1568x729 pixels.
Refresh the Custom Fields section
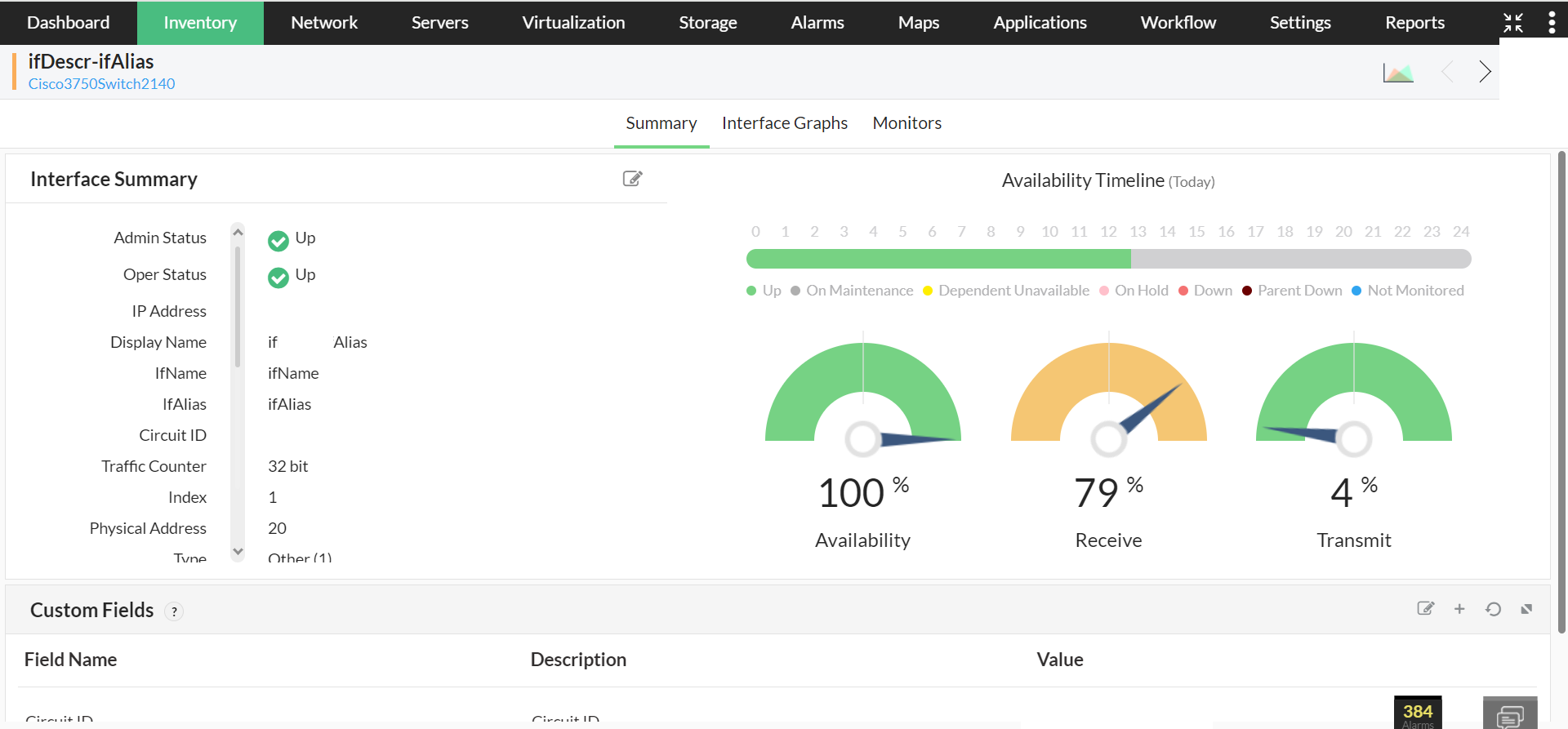(x=1493, y=609)
